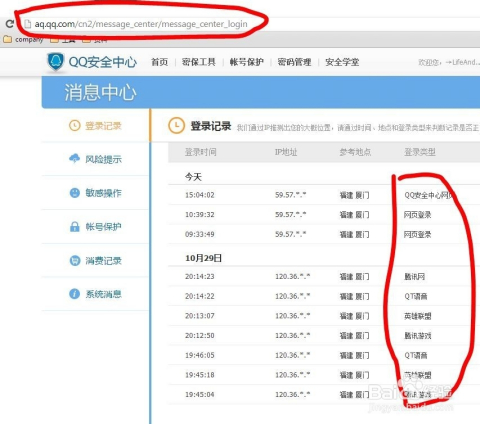Click the 参考地点 column header
This screenshot has height=424, width=480.
point(355,152)
